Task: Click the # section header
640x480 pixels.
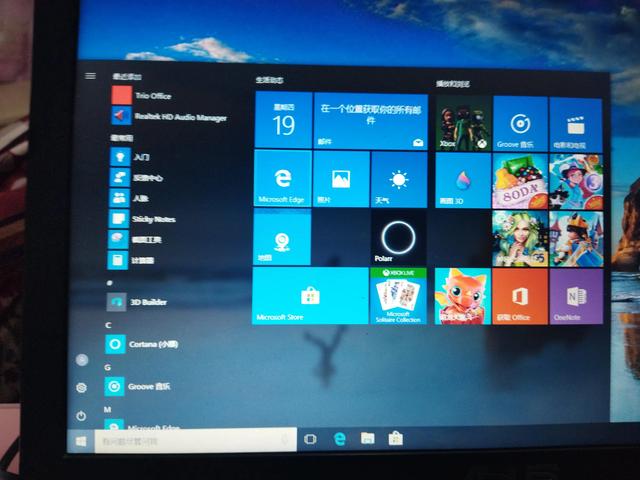Action: 109,282
